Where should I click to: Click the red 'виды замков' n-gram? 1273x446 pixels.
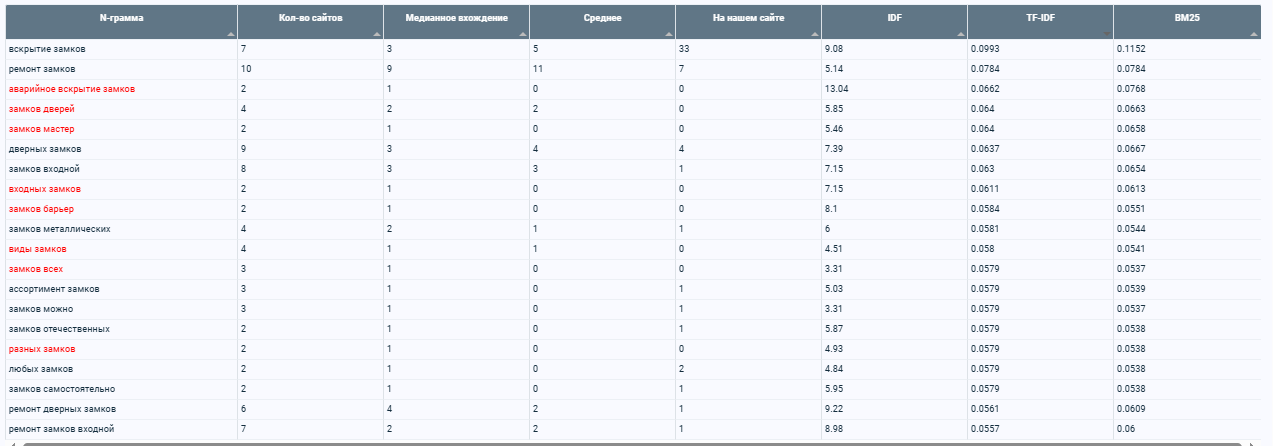[37, 249]
